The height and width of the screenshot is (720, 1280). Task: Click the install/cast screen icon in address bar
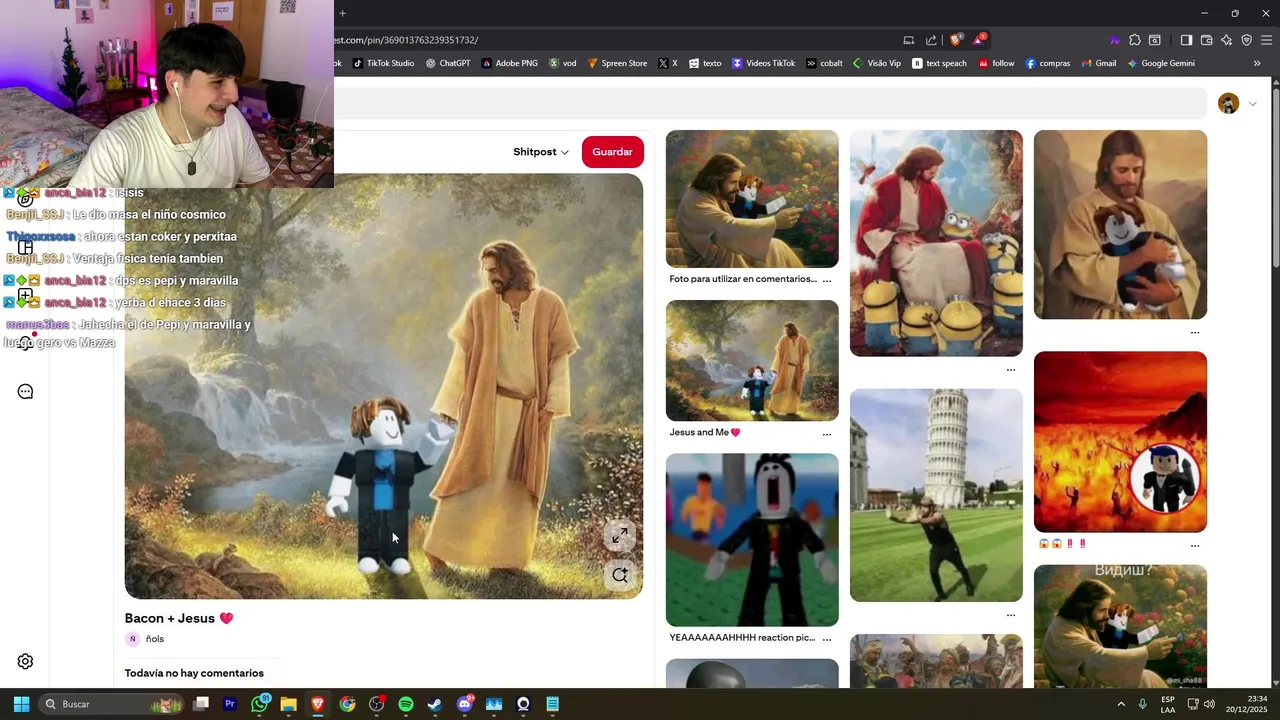click(908, 40)
